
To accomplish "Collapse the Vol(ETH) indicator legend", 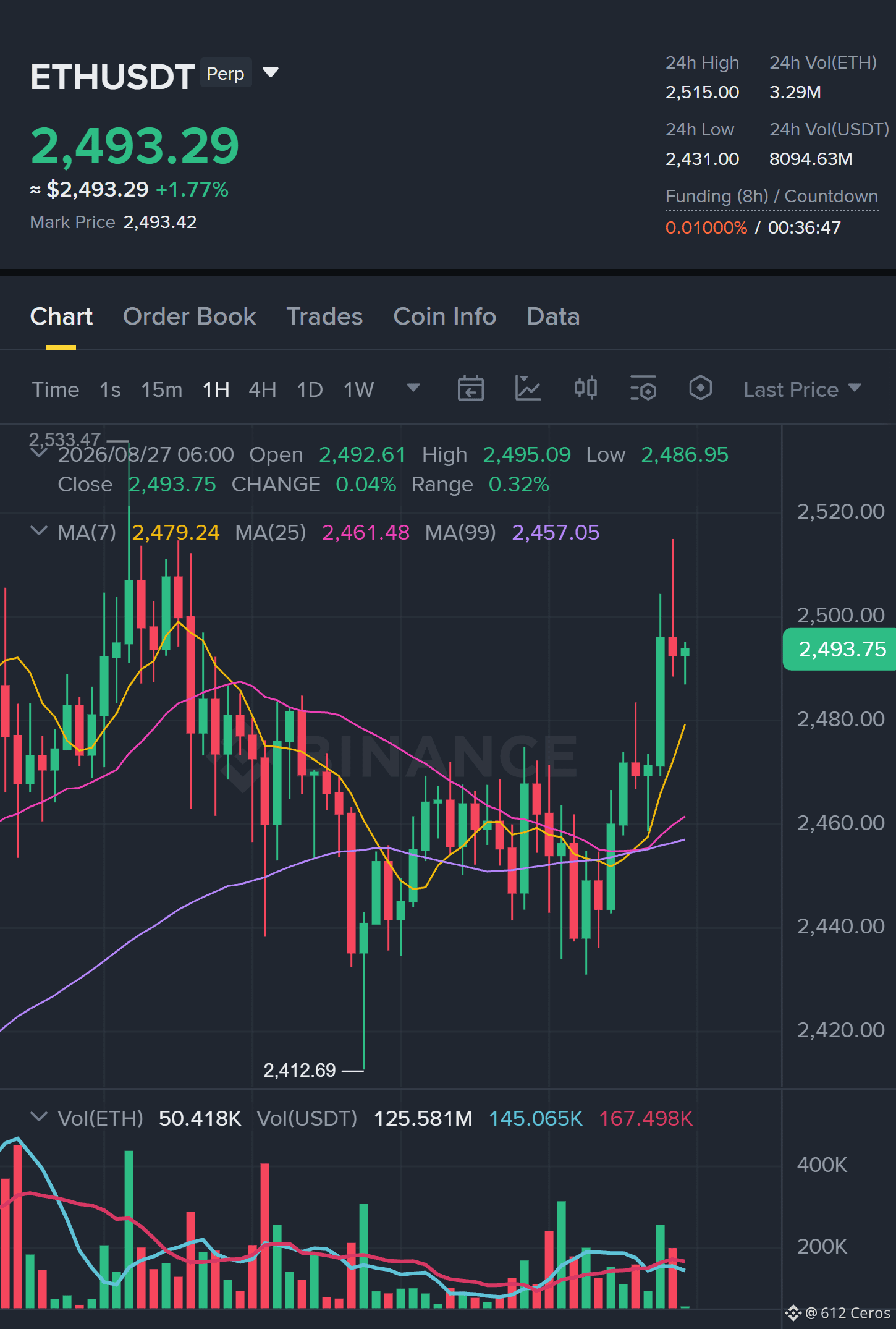I will click(38, 1117).
